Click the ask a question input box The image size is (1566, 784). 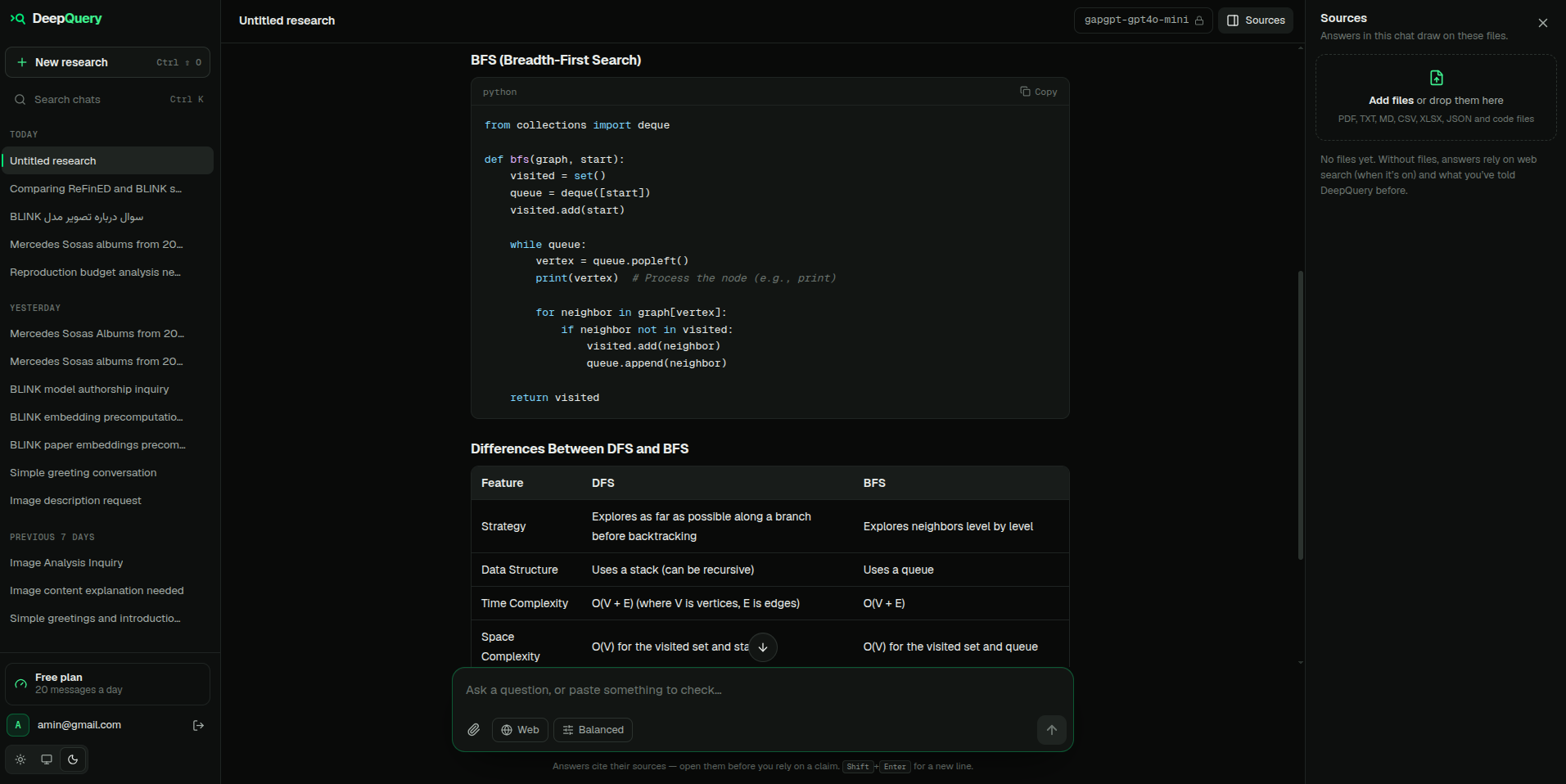(x=762, y=690)
